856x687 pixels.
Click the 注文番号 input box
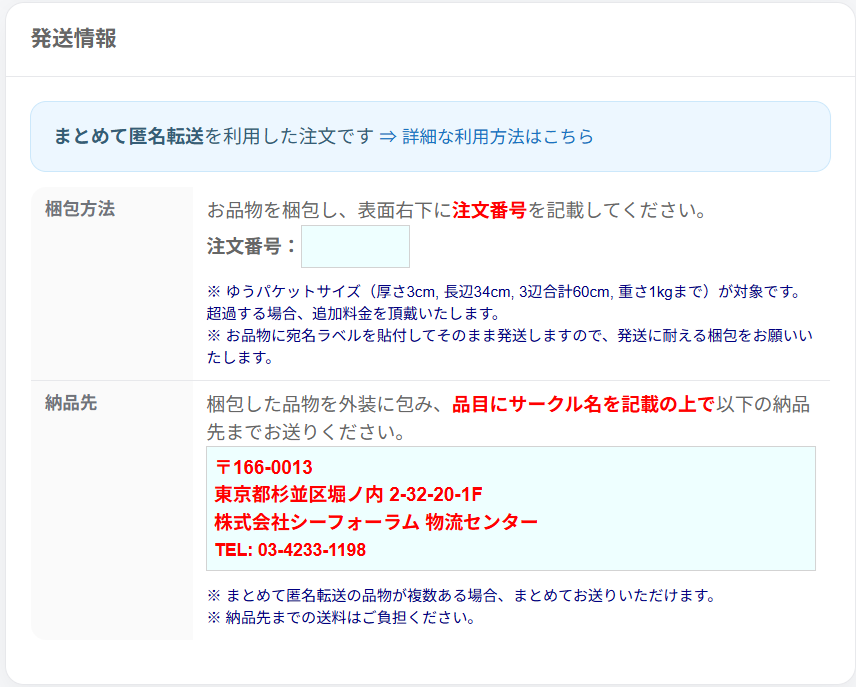click(x=355, y=246)
